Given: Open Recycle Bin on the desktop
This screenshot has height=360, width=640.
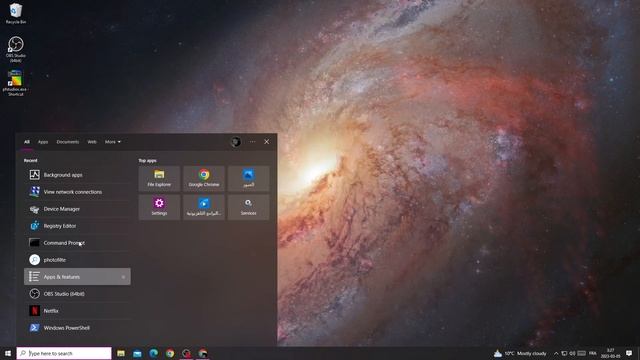Looking at the screenshot, I should (x=16, y=13).
